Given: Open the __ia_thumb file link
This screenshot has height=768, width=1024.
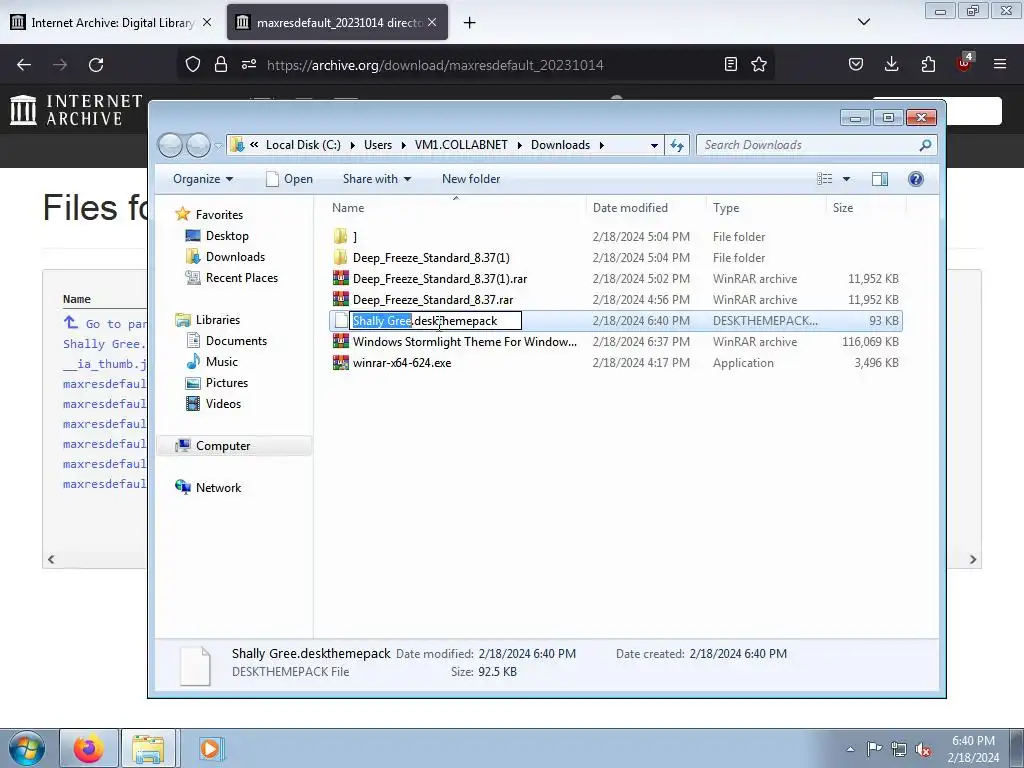Looking at the screenshot, I should [104, 364].
